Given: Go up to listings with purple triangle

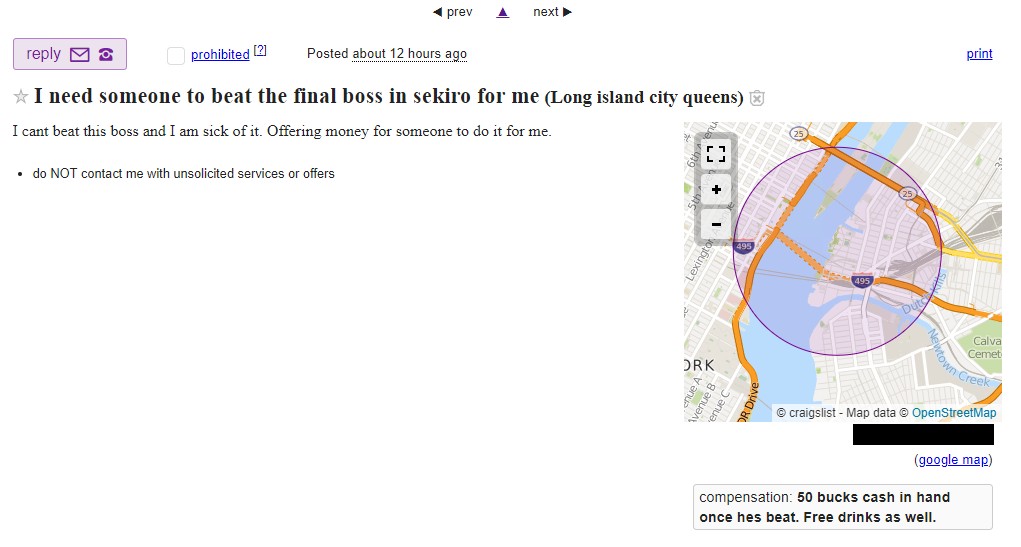Looking at the screenshot, I should coord(503,12).
